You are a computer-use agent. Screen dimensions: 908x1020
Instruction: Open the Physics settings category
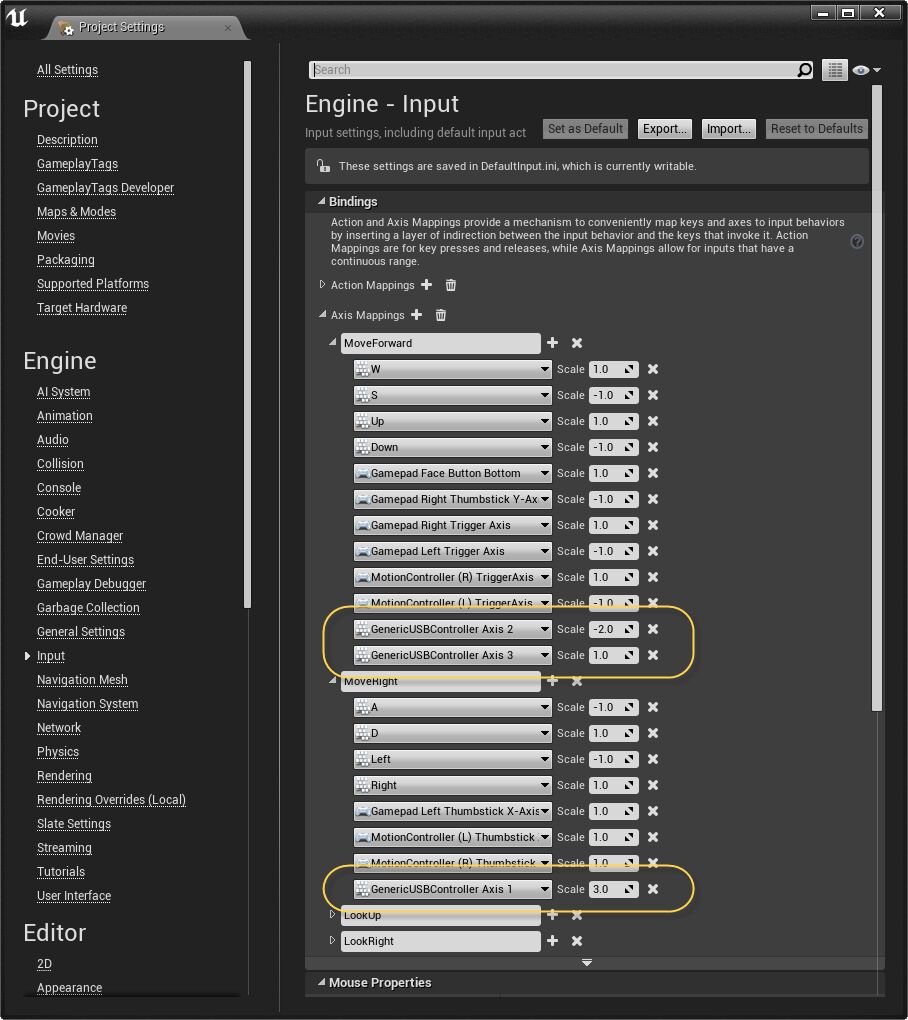pyautogui.click(x=58, y=752)
